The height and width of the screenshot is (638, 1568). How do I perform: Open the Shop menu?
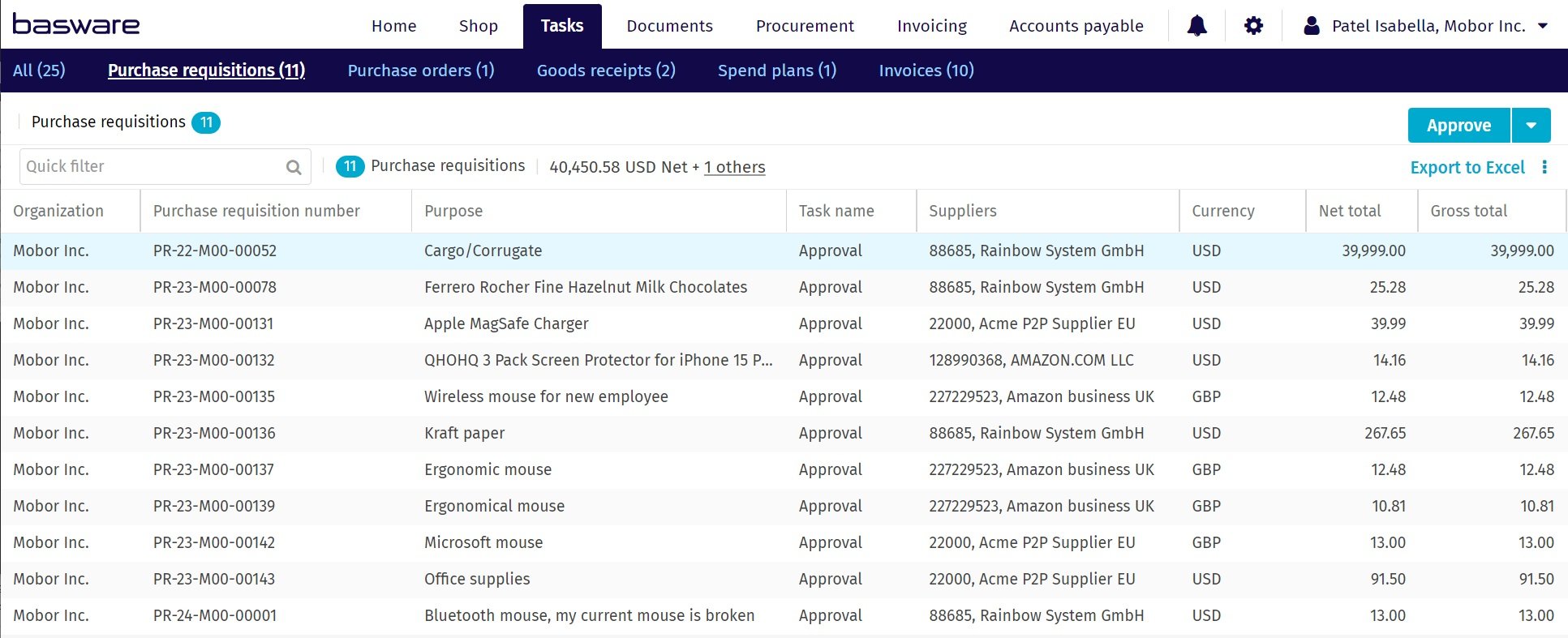[x=479, y=26]
